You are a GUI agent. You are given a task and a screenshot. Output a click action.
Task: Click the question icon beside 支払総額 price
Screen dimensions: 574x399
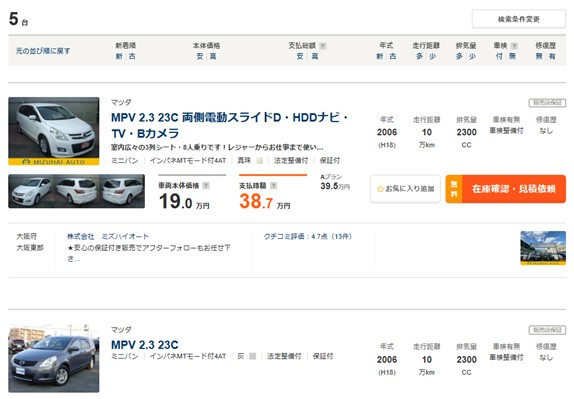tap(273, 186)
